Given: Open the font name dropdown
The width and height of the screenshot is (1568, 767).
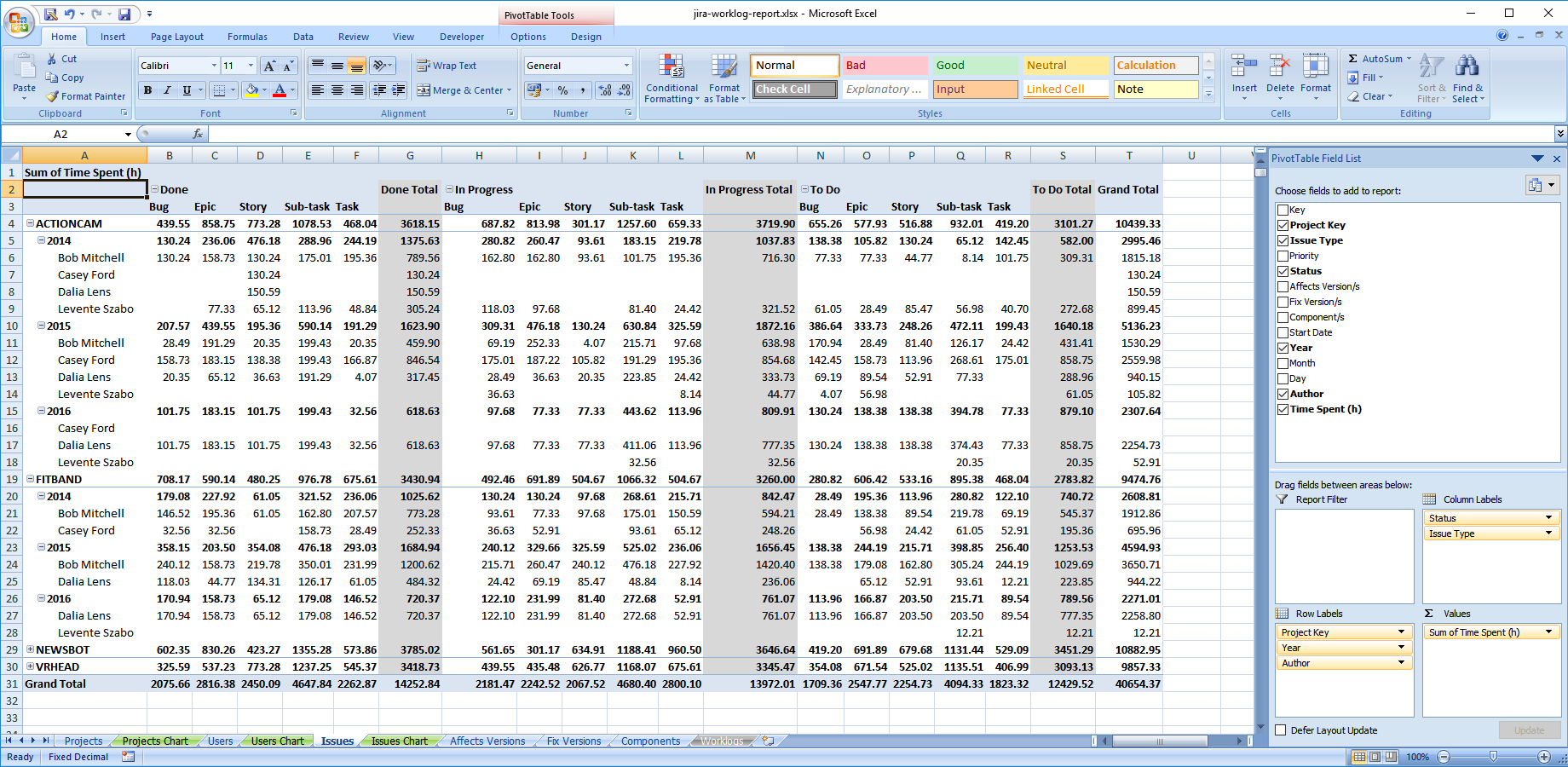Looking at the screenshot, I should click(x=214, y=66).
